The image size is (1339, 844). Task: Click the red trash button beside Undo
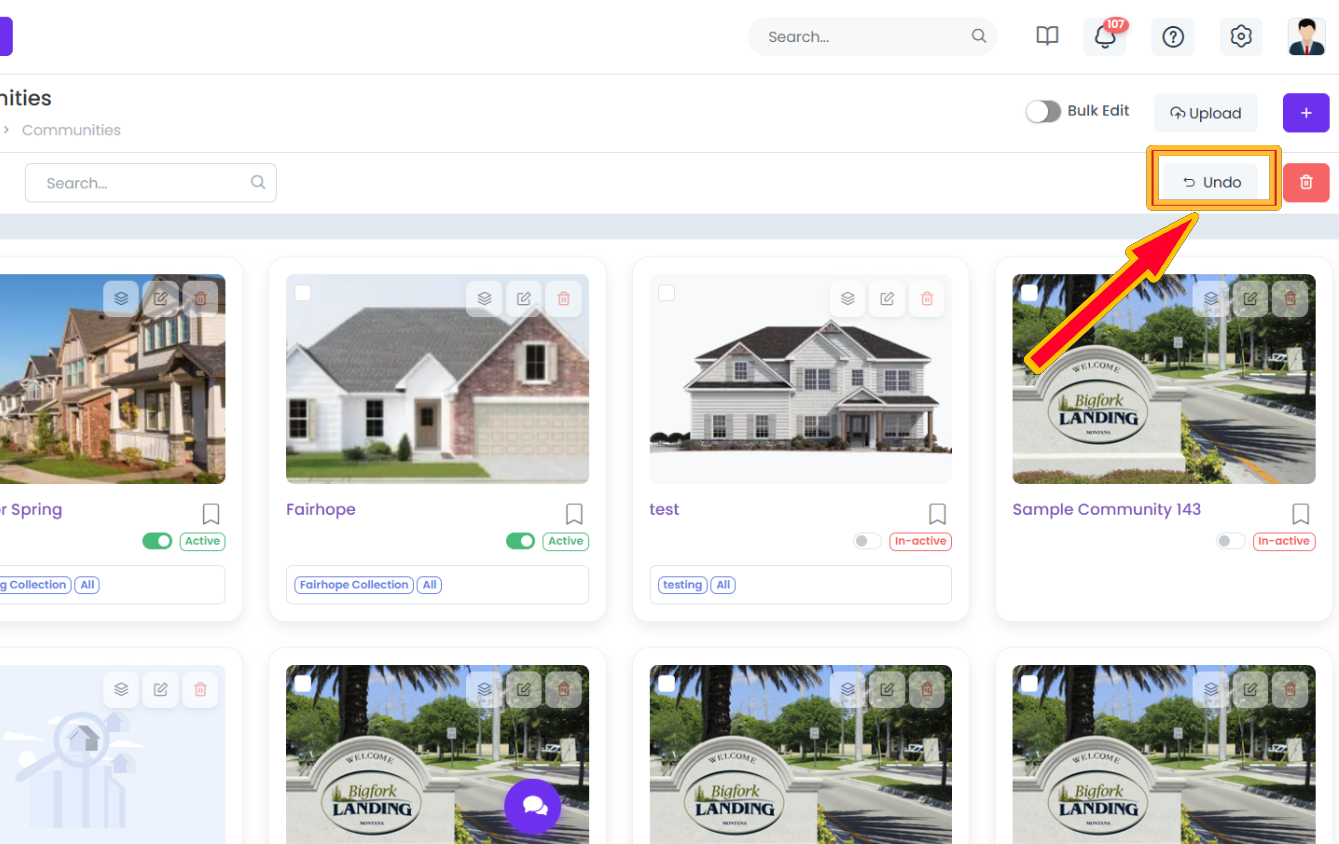click(x=1306, y=182)
